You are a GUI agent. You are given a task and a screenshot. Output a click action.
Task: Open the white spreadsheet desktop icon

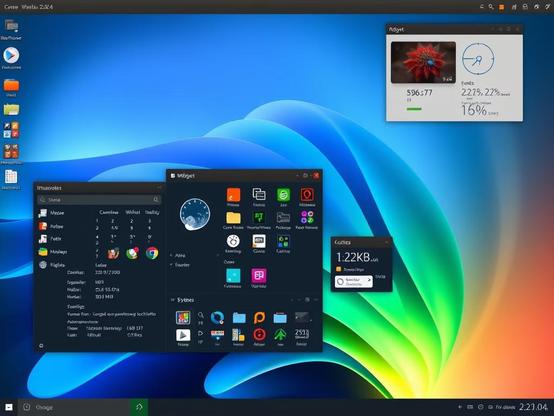11,177
